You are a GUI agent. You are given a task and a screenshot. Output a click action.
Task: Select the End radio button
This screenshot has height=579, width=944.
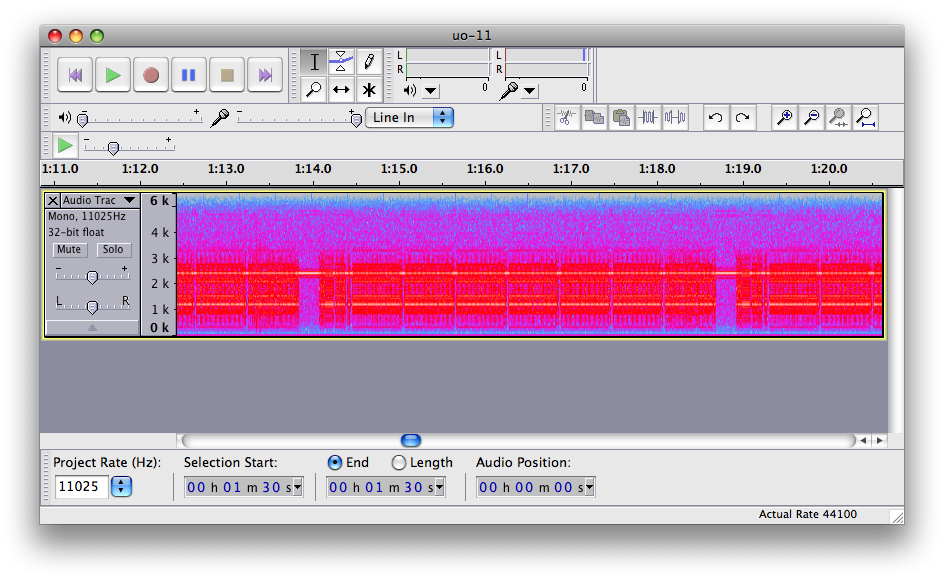click(335, 462)
